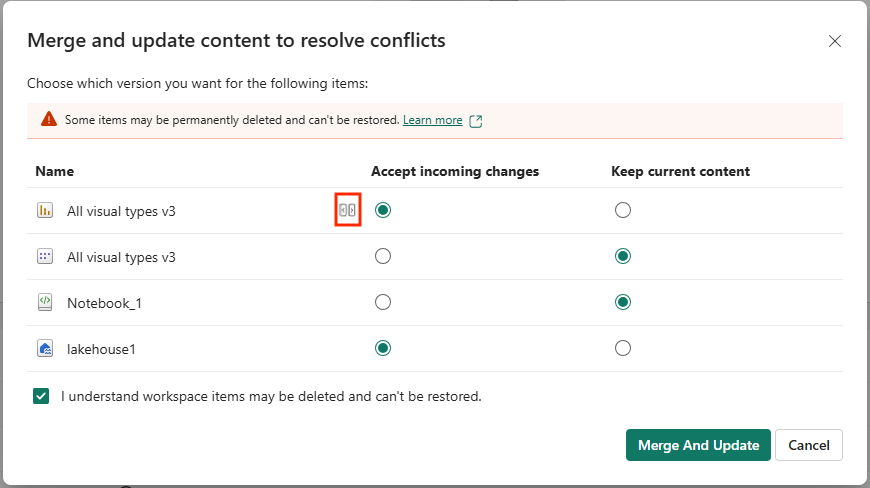Click the permanently deleted warning message text
Image resolution: width=870 pixels, height=488 pixels.
pos(232,120)
